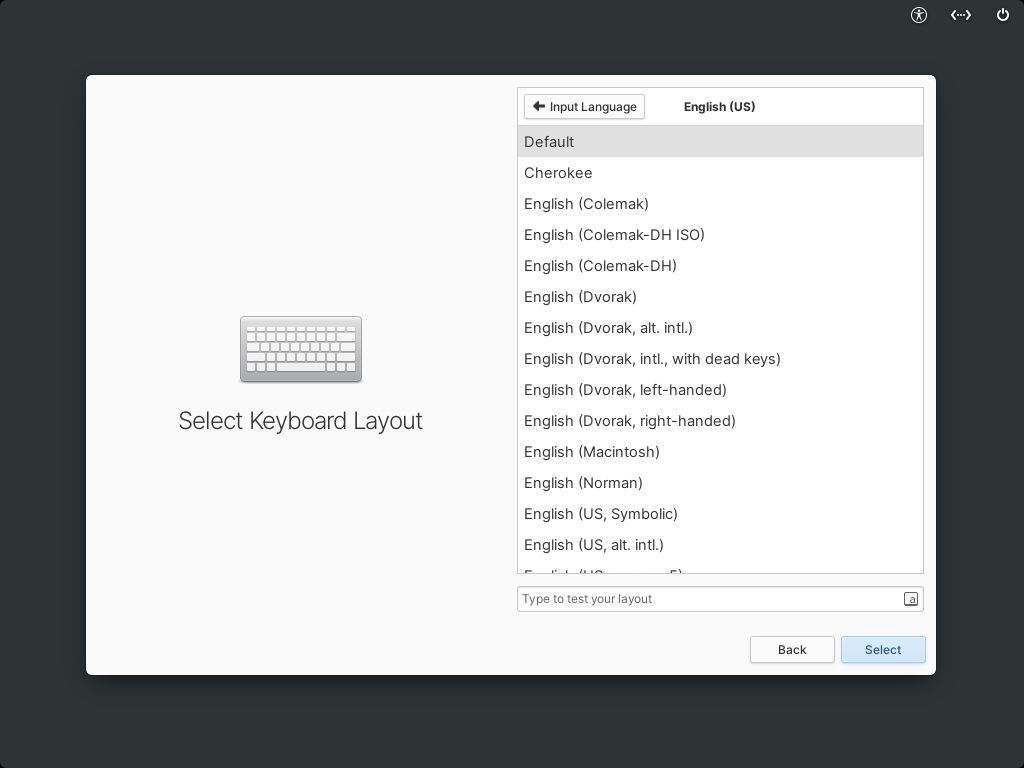Pick English (Colemak-DH) layout
The height and width of the screenshot is (768, 1024).
click(720, 266)
